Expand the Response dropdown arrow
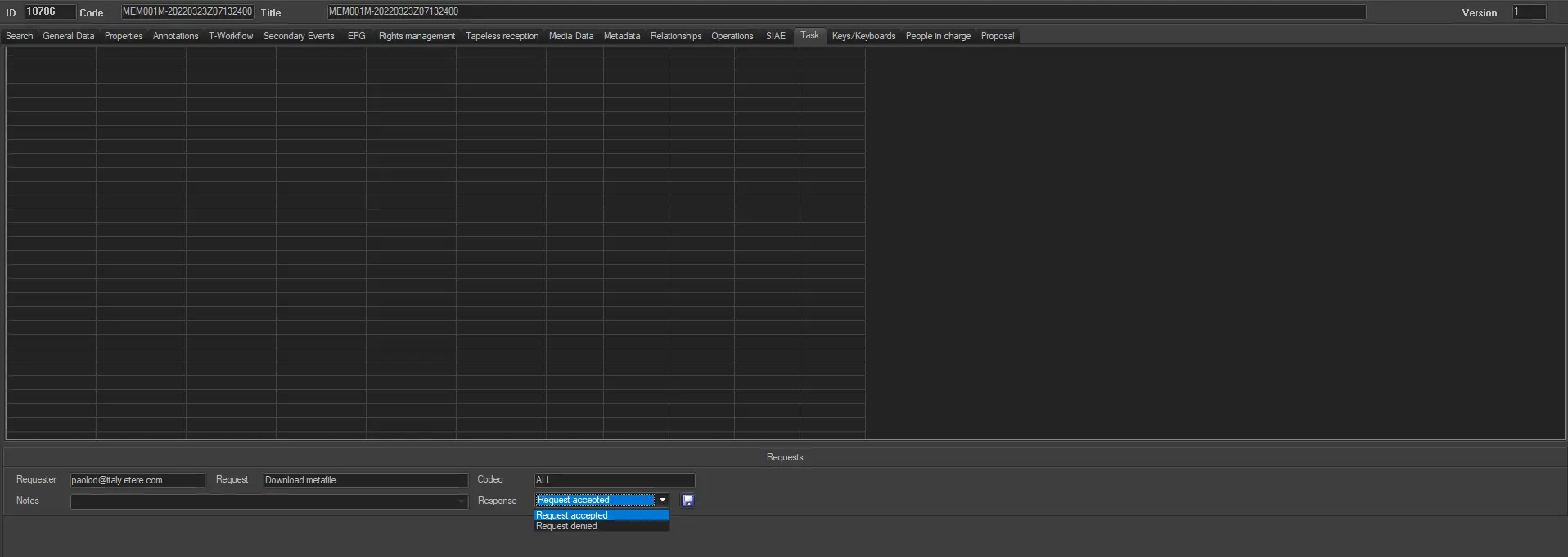 662,501
